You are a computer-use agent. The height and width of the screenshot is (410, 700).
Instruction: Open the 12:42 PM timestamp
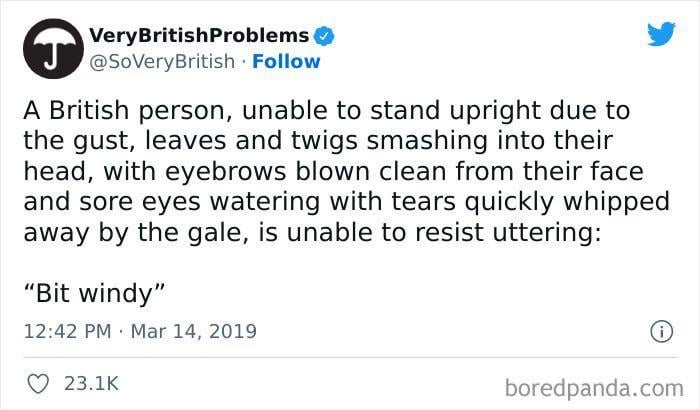[x=67, y=331]
